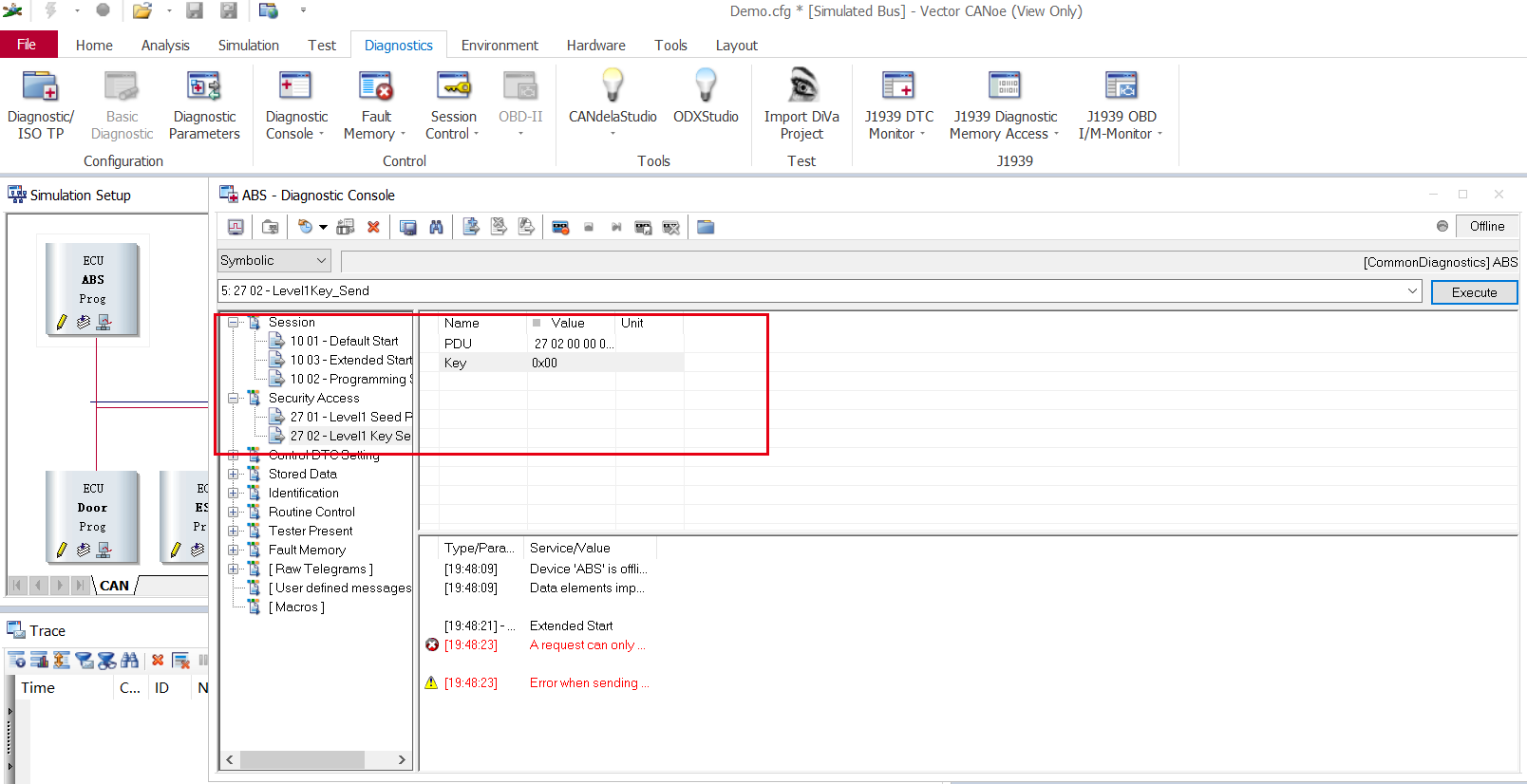Screen dimensions: 1527x784
Task: Click the blue folder icon in console toolbar
Action: [706, 227]
